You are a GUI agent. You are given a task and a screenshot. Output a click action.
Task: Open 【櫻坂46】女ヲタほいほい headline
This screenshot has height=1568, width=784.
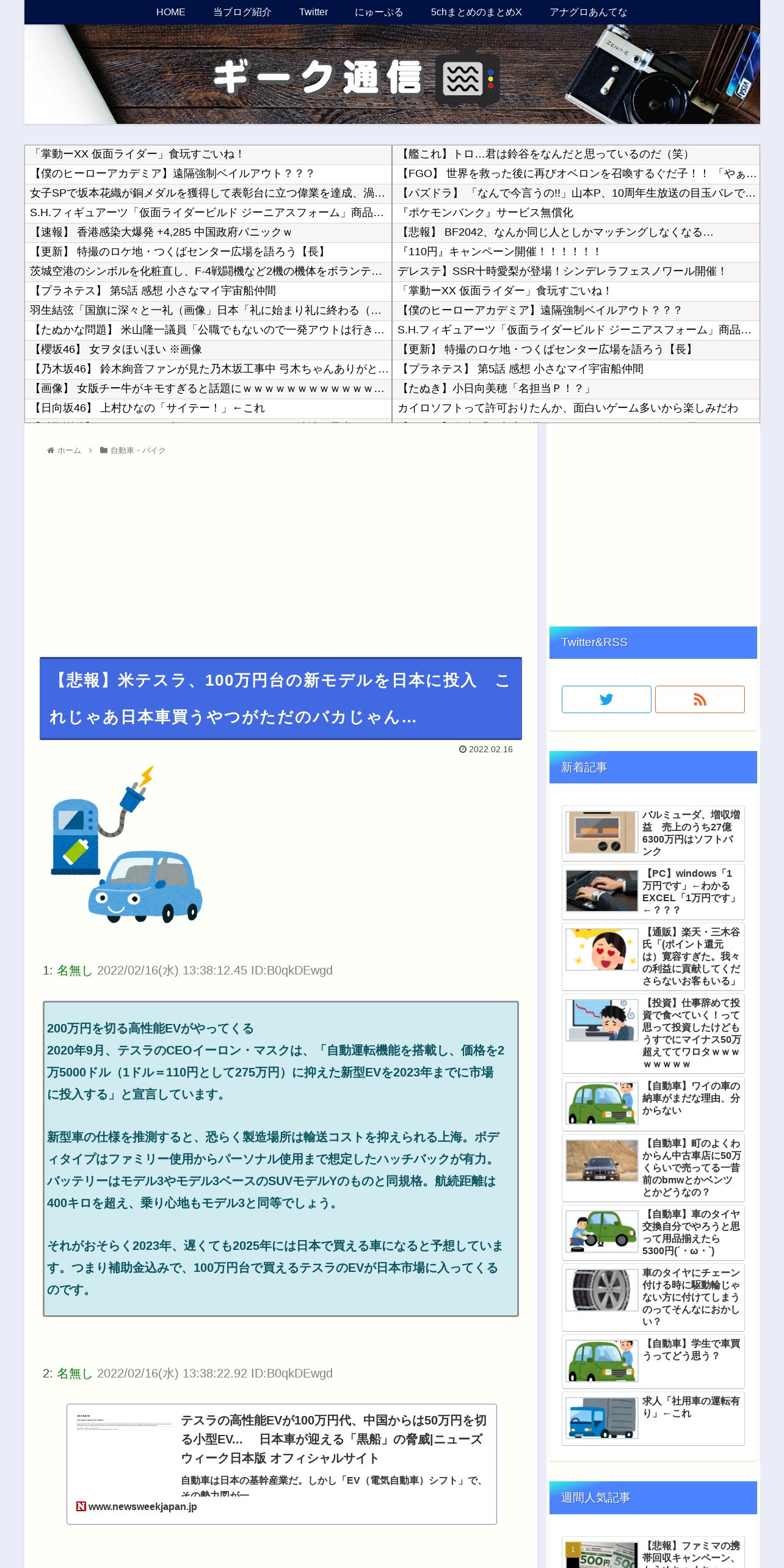pos(208,350)
